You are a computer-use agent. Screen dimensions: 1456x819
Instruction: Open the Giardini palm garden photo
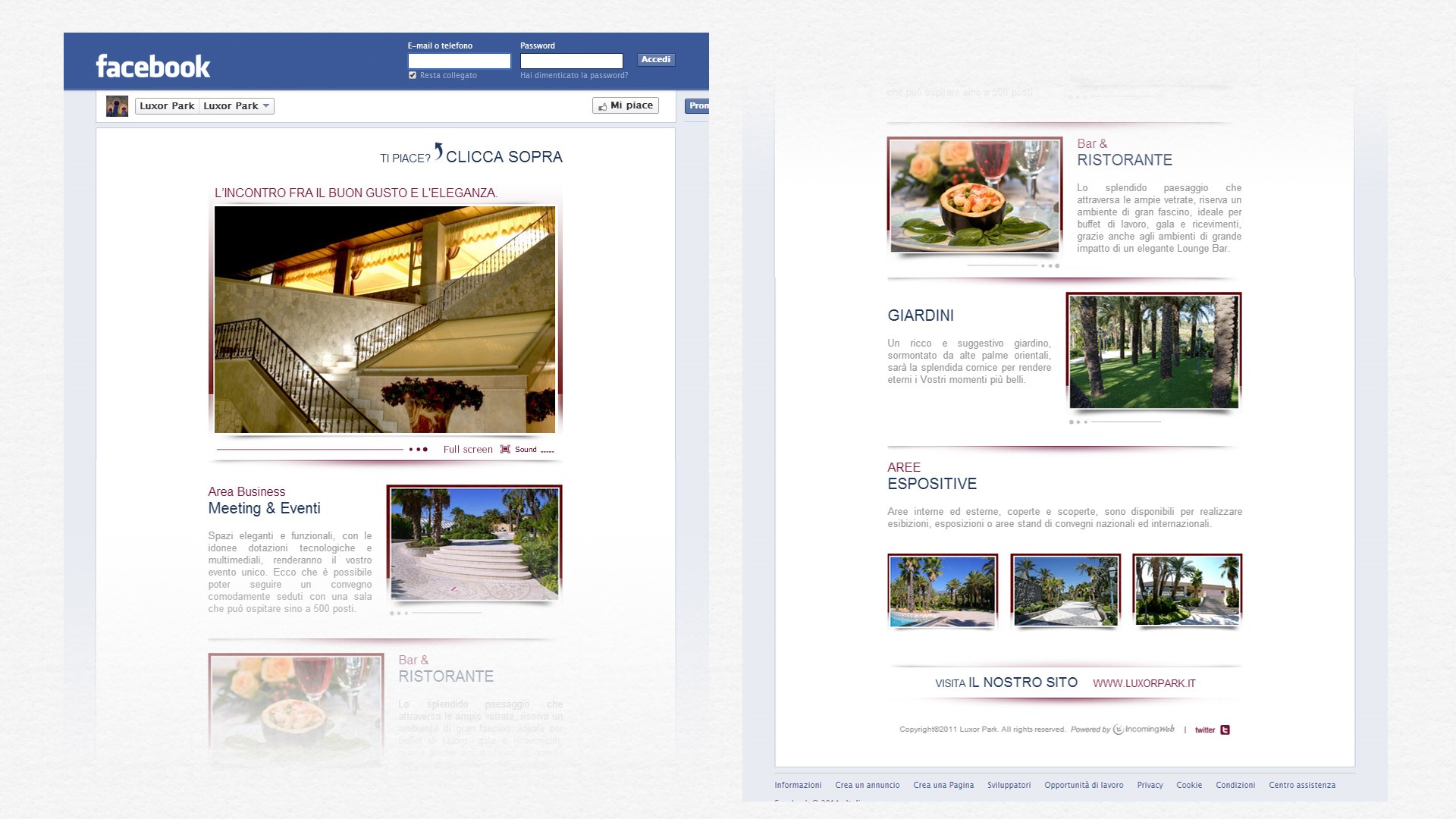[1153, 351]
